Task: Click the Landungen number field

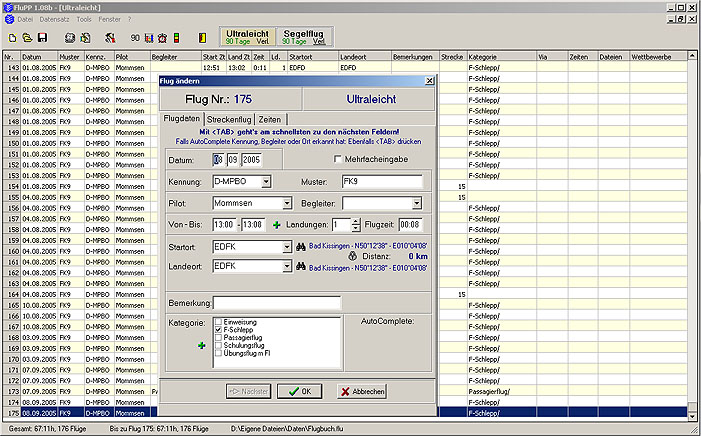Action: [342, 225]
